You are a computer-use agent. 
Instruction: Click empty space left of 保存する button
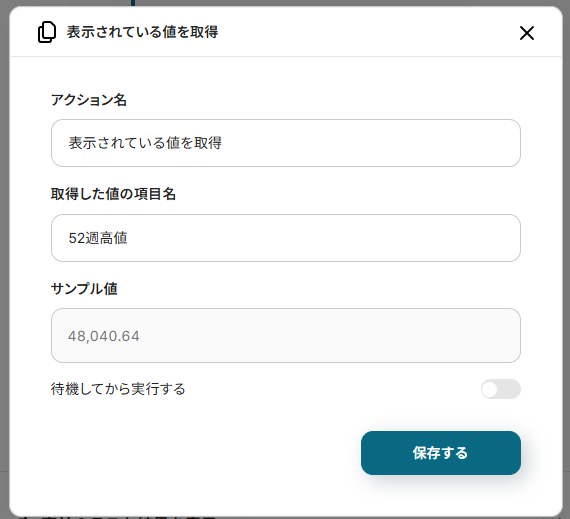pos(204,453)
